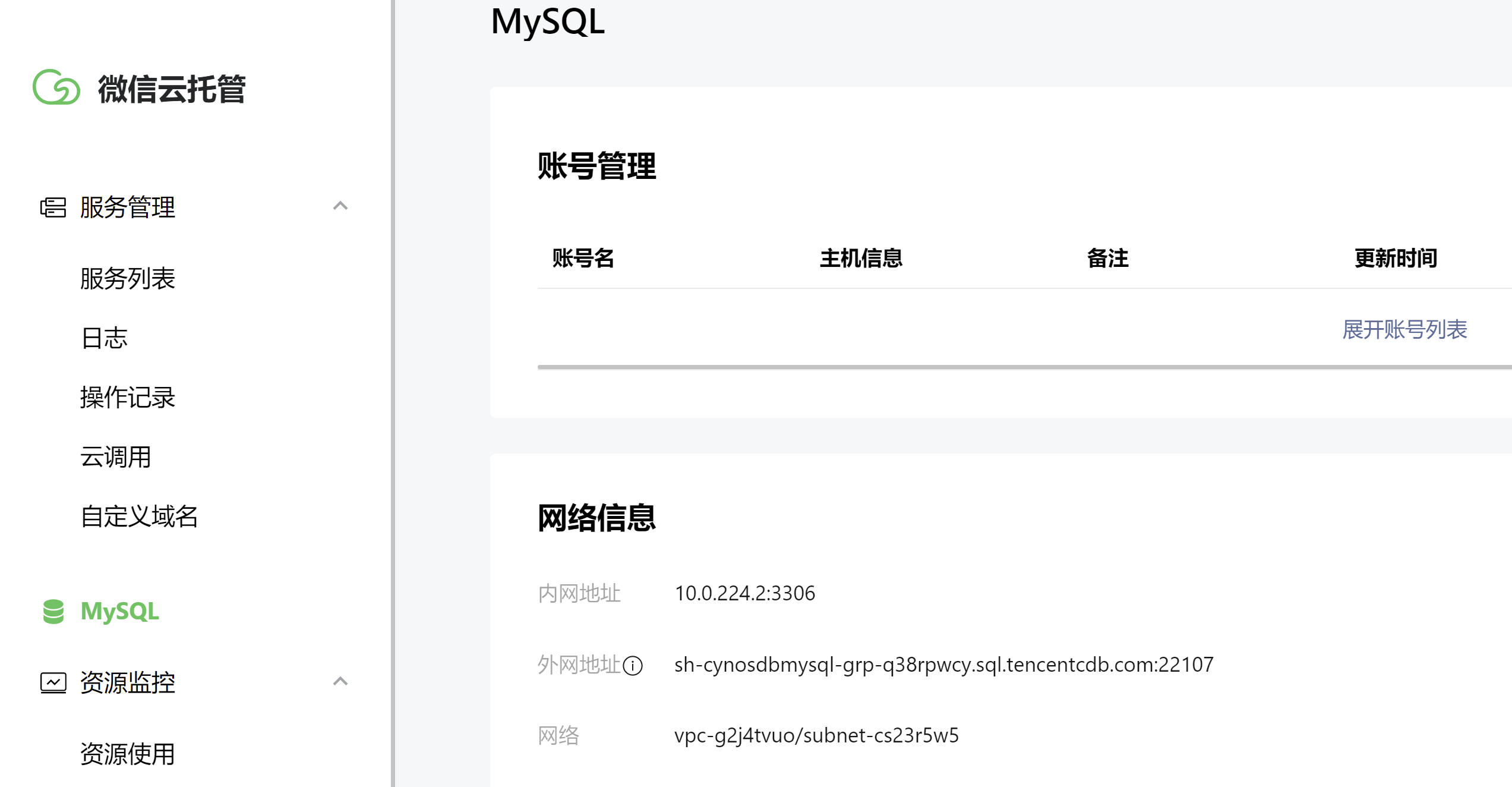The image size is (1512, 787).
Task: Click 展开账号列表 link
Action: pyautogui.click(x=1404, y=330)
